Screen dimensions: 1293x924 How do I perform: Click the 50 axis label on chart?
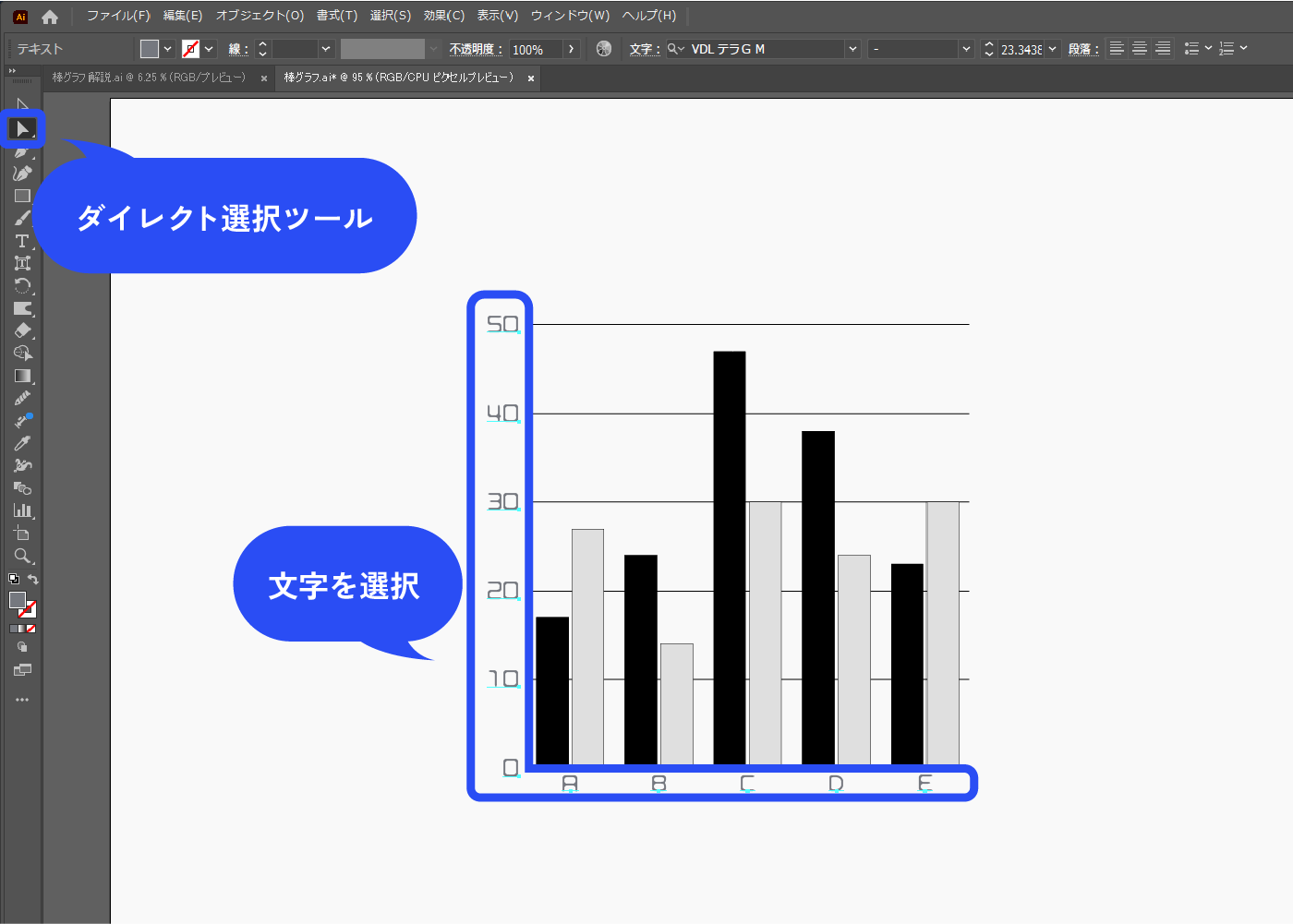(503, 324)
